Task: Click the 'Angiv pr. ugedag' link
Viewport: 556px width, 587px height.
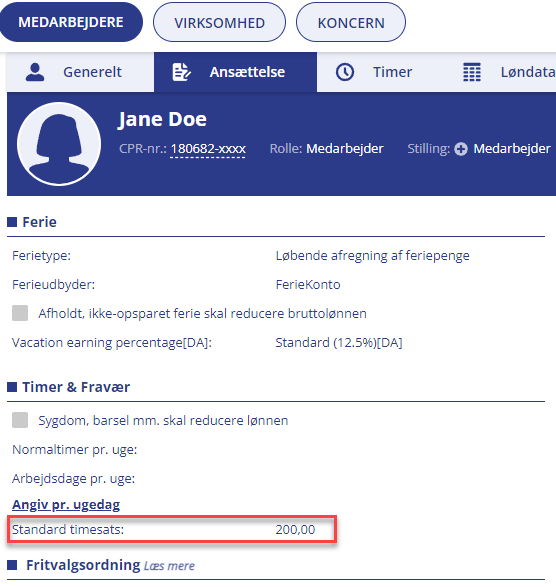Action: point(66,504)
